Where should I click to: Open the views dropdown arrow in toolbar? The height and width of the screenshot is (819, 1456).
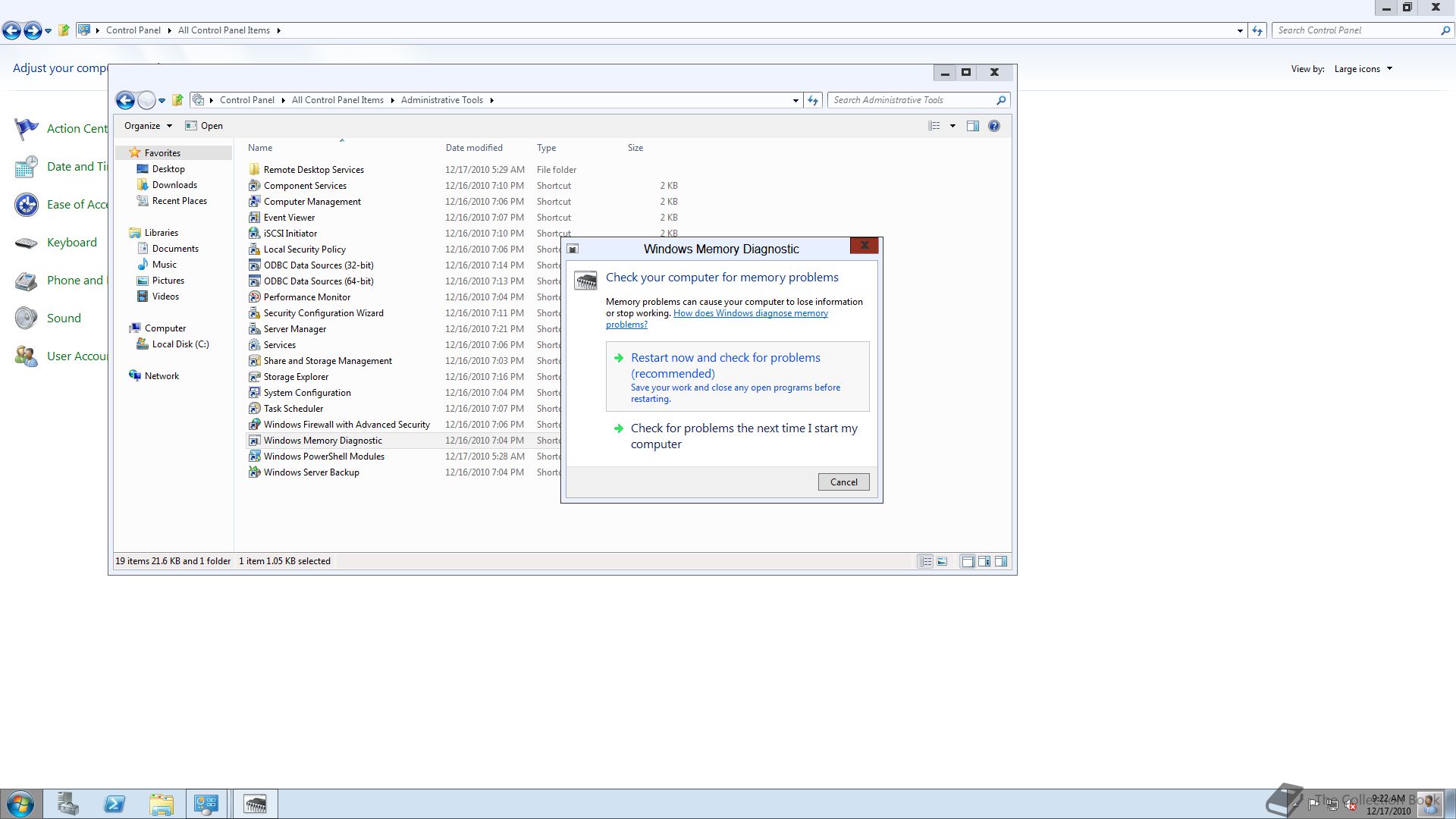952,126
